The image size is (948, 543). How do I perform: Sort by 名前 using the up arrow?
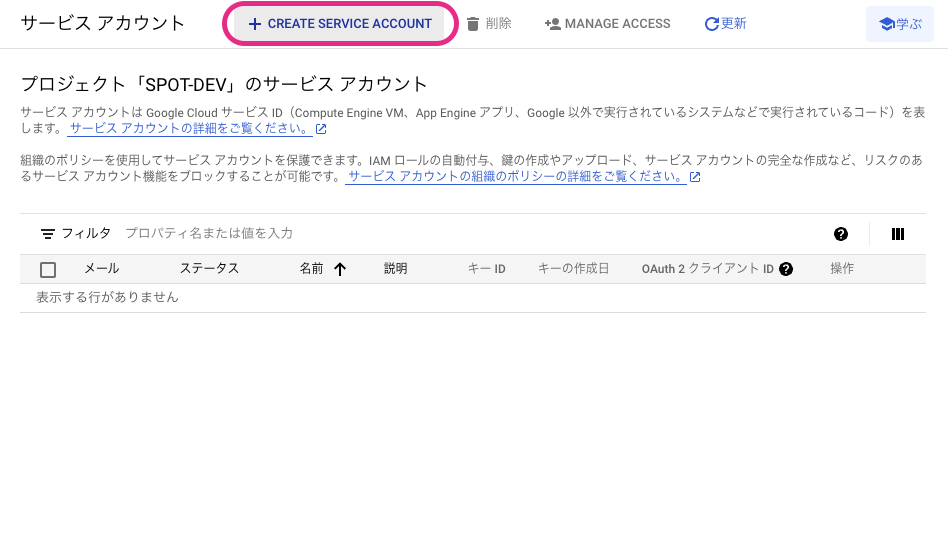point(340,269)
